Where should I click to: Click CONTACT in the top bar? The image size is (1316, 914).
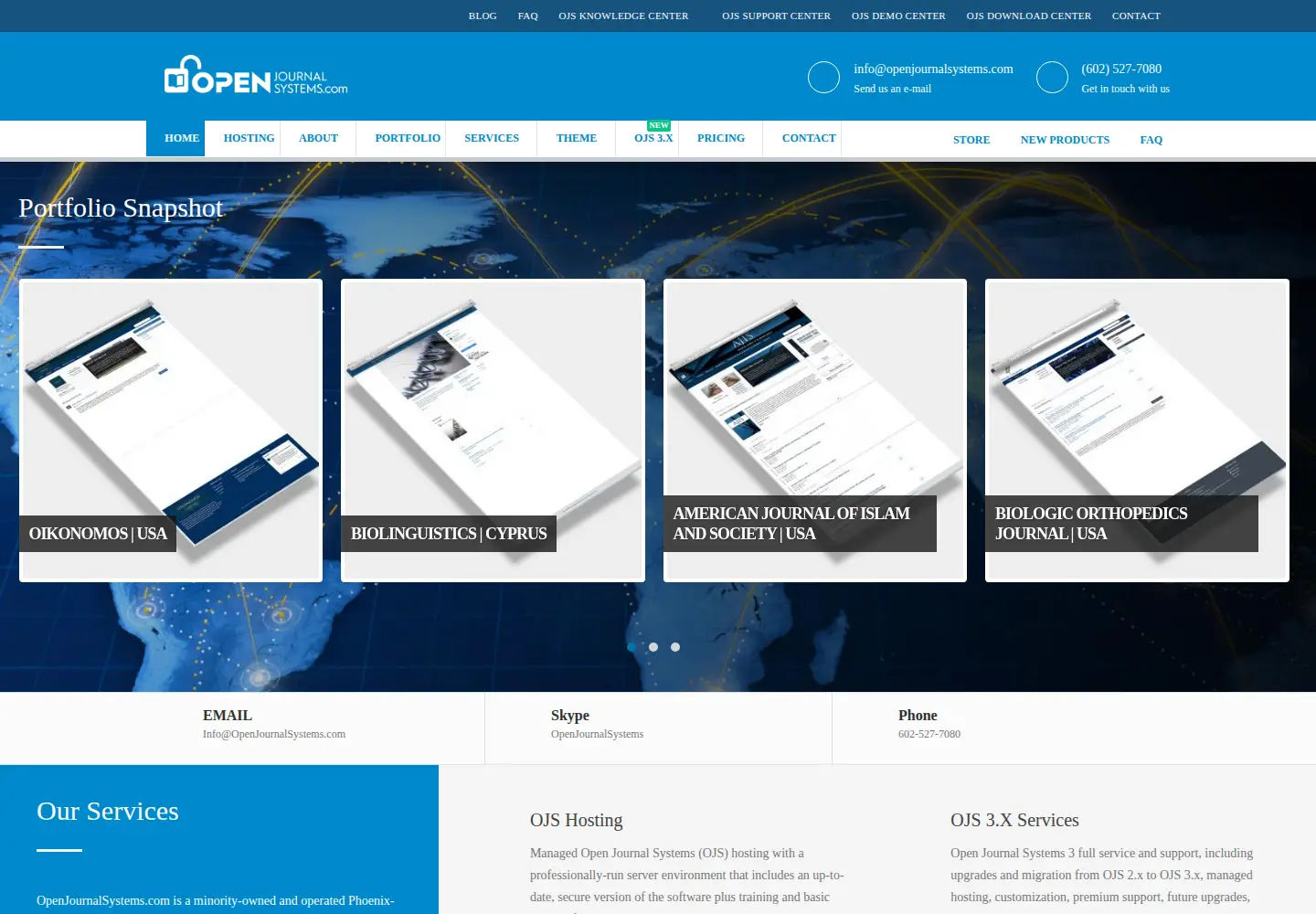click(x=1136, y=16)
